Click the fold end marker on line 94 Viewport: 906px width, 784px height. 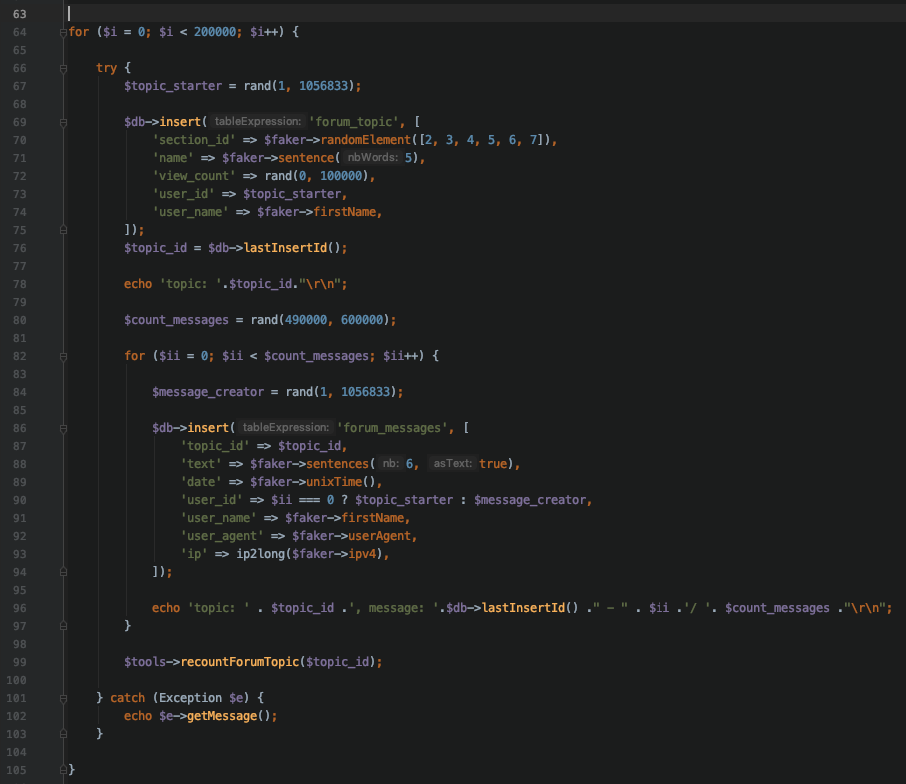click(x=63, y=571)
